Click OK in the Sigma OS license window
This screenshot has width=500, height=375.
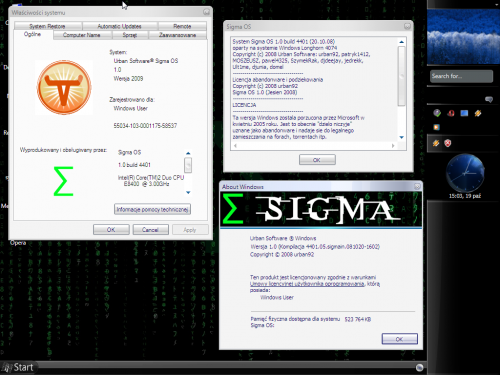[317, 160]
